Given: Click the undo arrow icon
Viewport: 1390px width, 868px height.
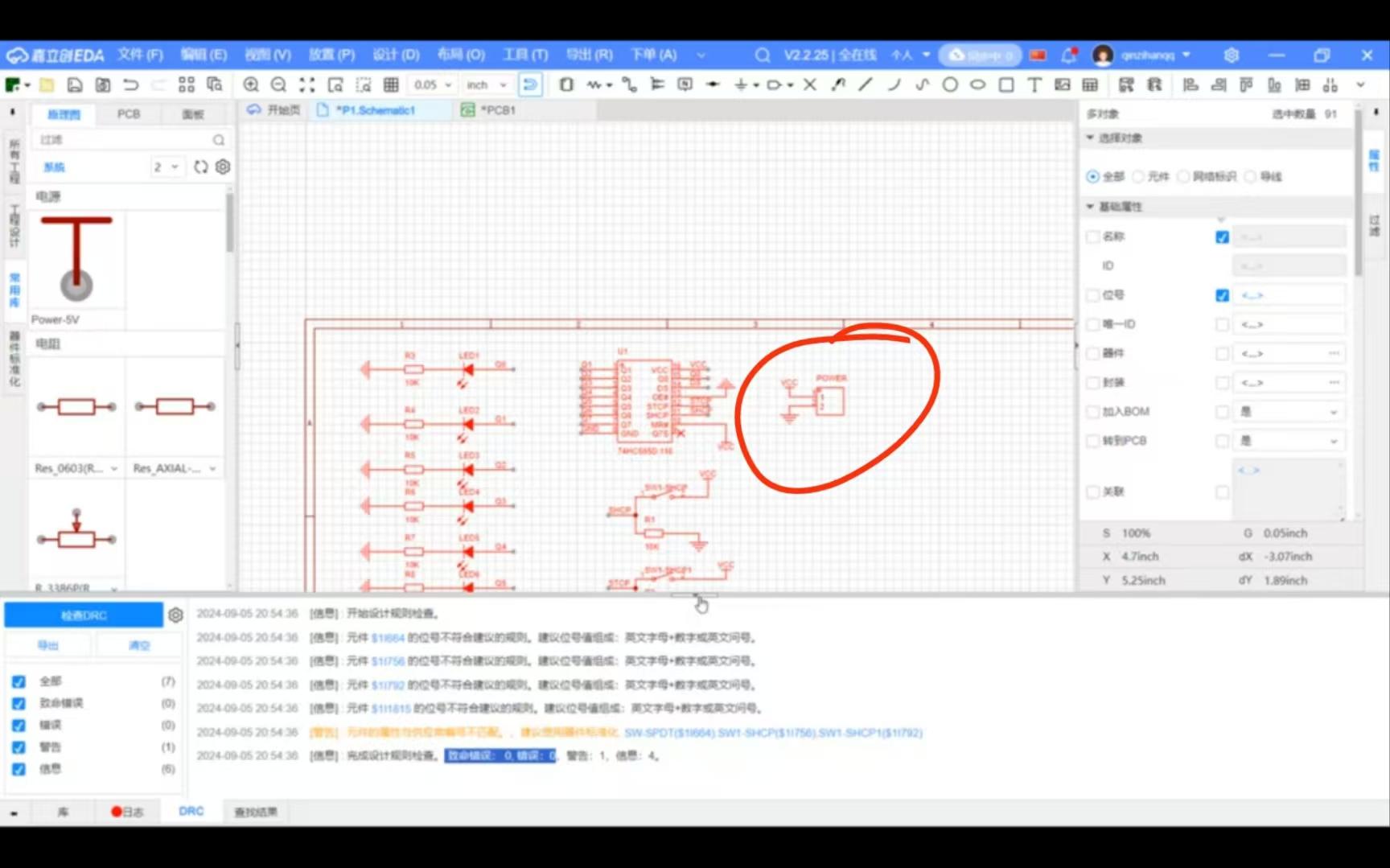Looking at the screenshot, I should click(131, 84).
